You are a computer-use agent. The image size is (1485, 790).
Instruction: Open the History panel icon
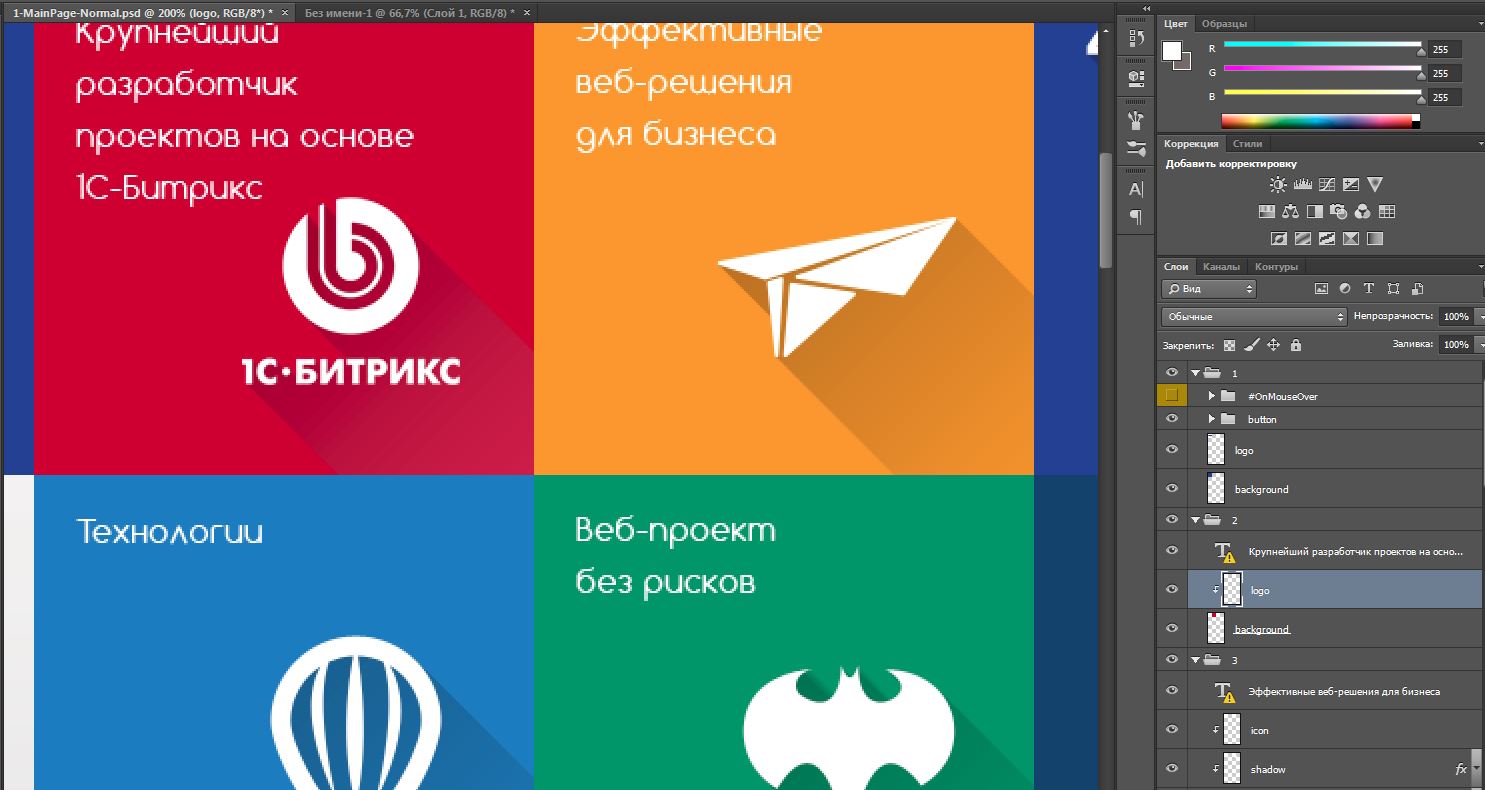1136,39
